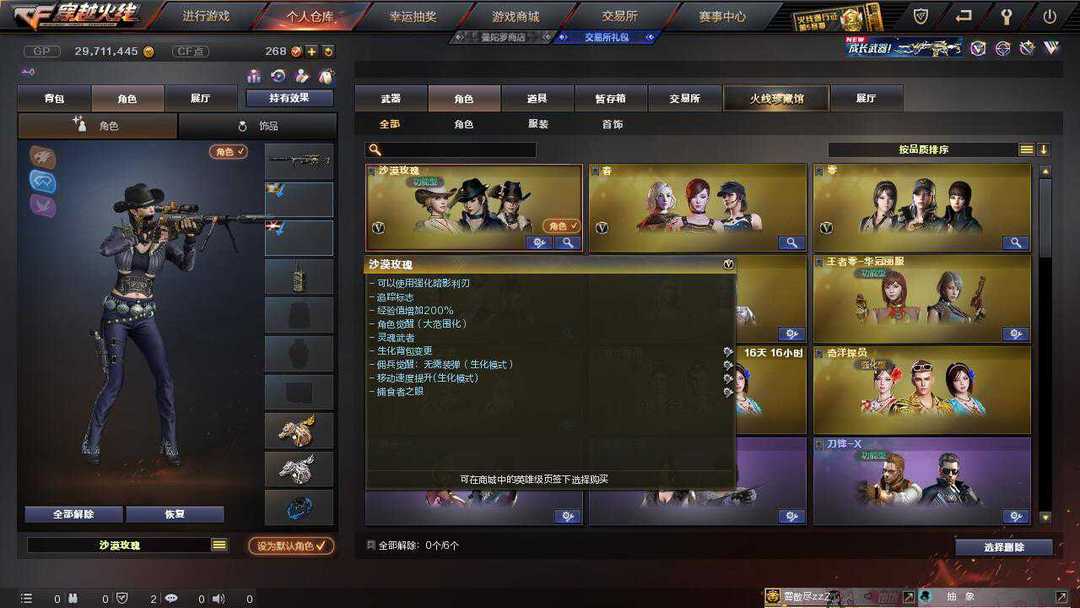
Task: Click the power exit icon
Action: (x=1049, y=17)
